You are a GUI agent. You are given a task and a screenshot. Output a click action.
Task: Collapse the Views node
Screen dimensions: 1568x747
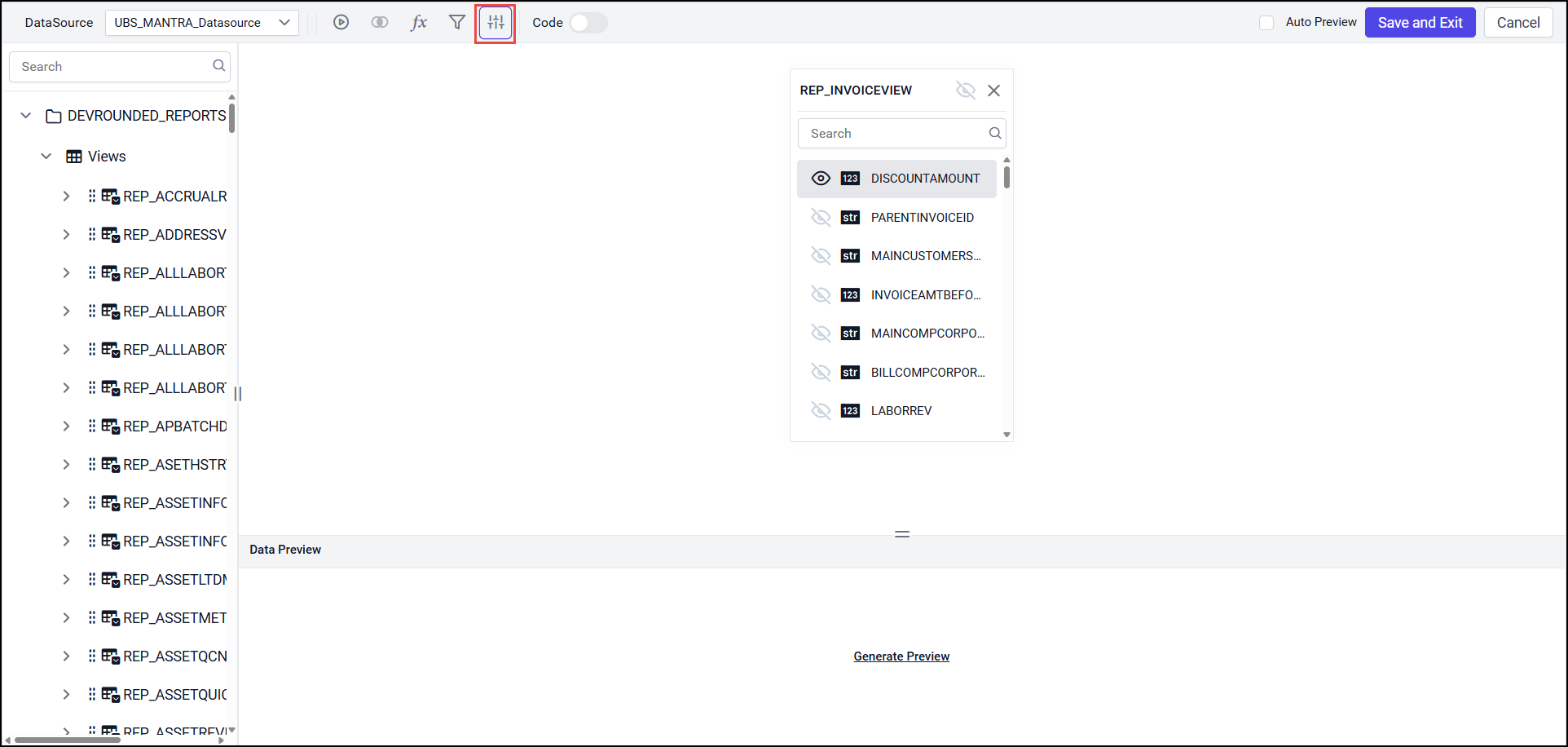pos(46,157)
